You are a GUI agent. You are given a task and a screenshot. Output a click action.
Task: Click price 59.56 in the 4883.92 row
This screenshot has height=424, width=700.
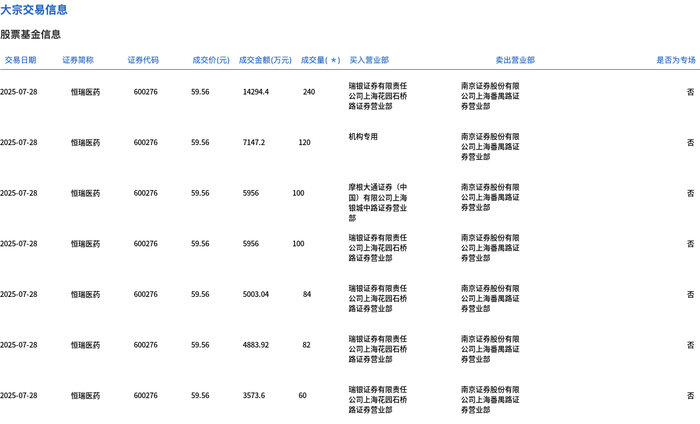coord(200,345)
